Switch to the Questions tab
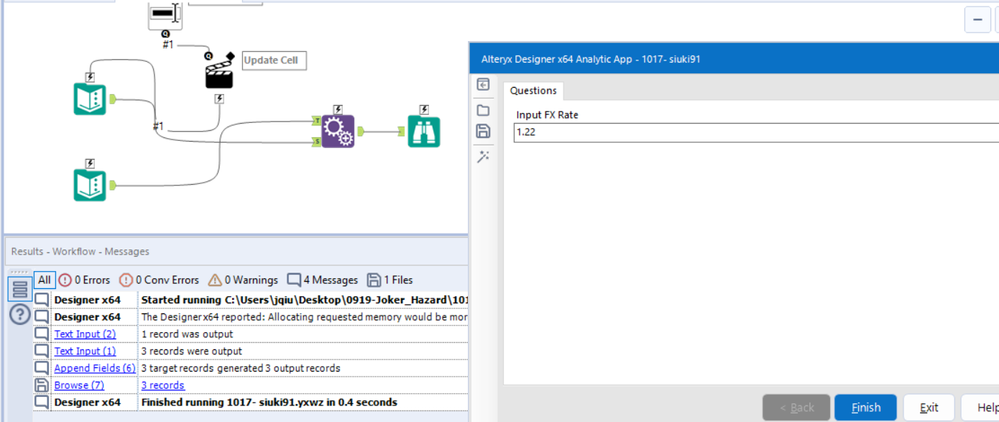The height and width of the screenshot is (422, 999). (x=533, y=91)
